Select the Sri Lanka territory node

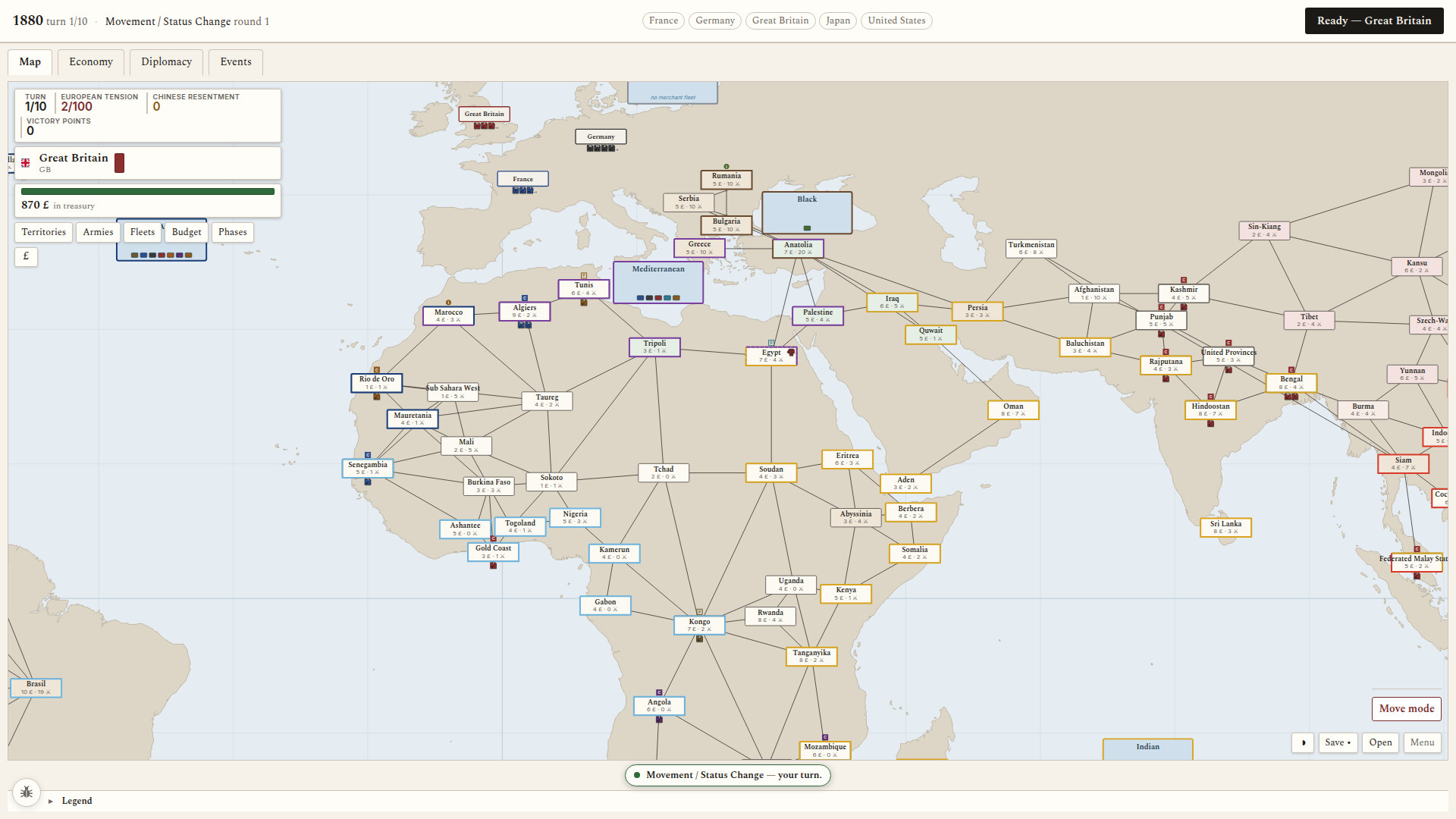pyautogui.click(x=1225, y=528)
